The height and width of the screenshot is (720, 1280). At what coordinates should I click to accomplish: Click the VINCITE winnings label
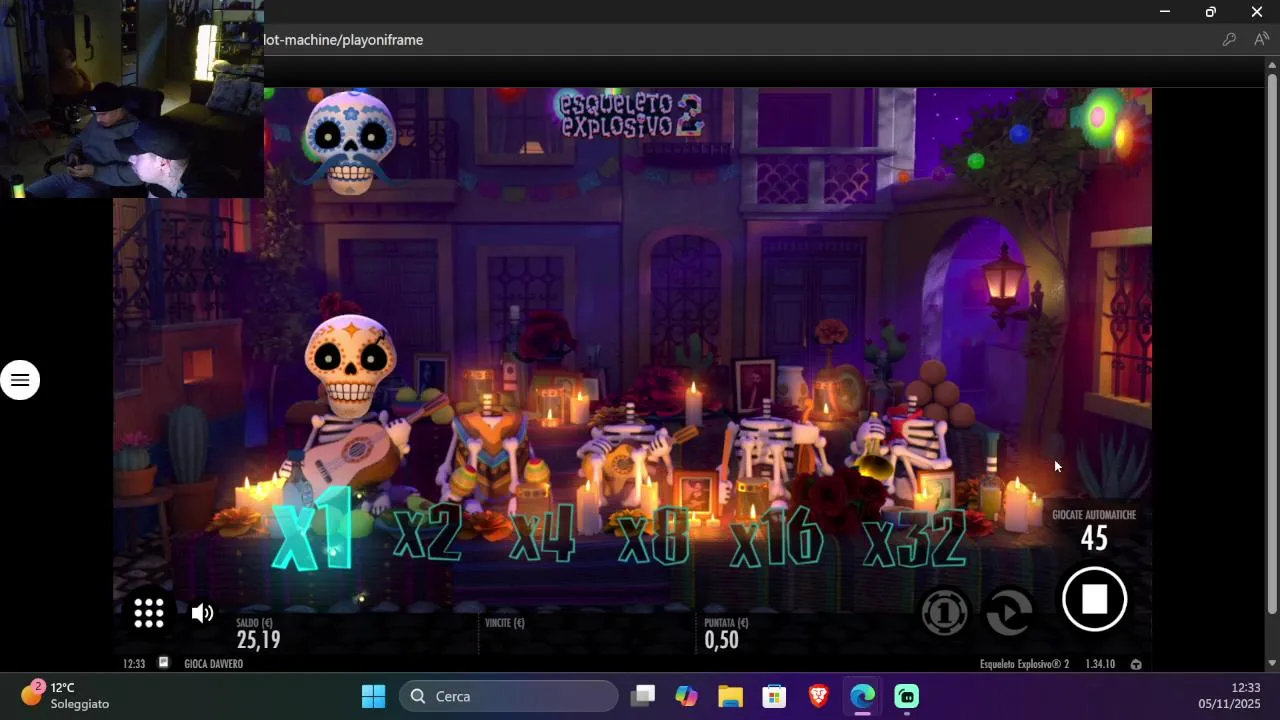(504, 623)
